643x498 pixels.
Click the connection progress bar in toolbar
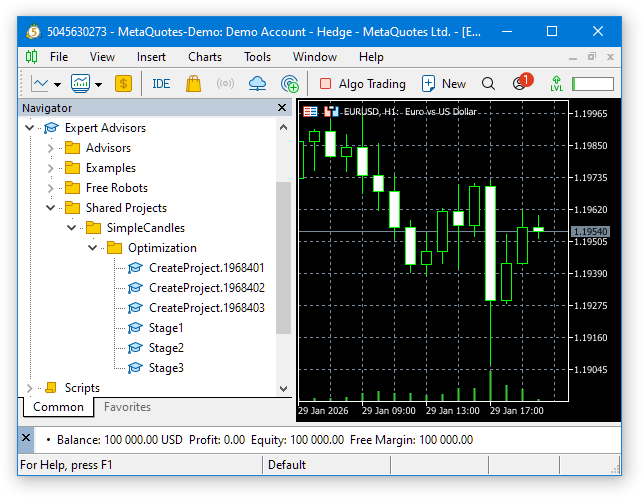pyautogui.click(x=593, y=84)
